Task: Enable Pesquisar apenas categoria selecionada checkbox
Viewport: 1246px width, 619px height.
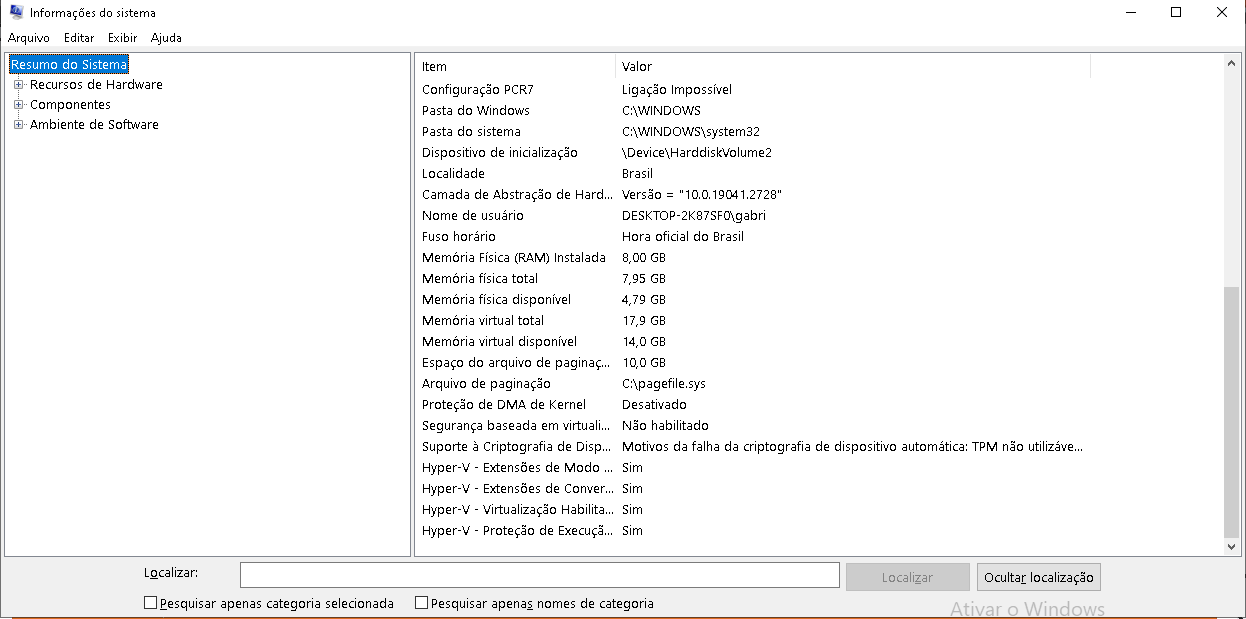Action: click(x=150, y=603)
